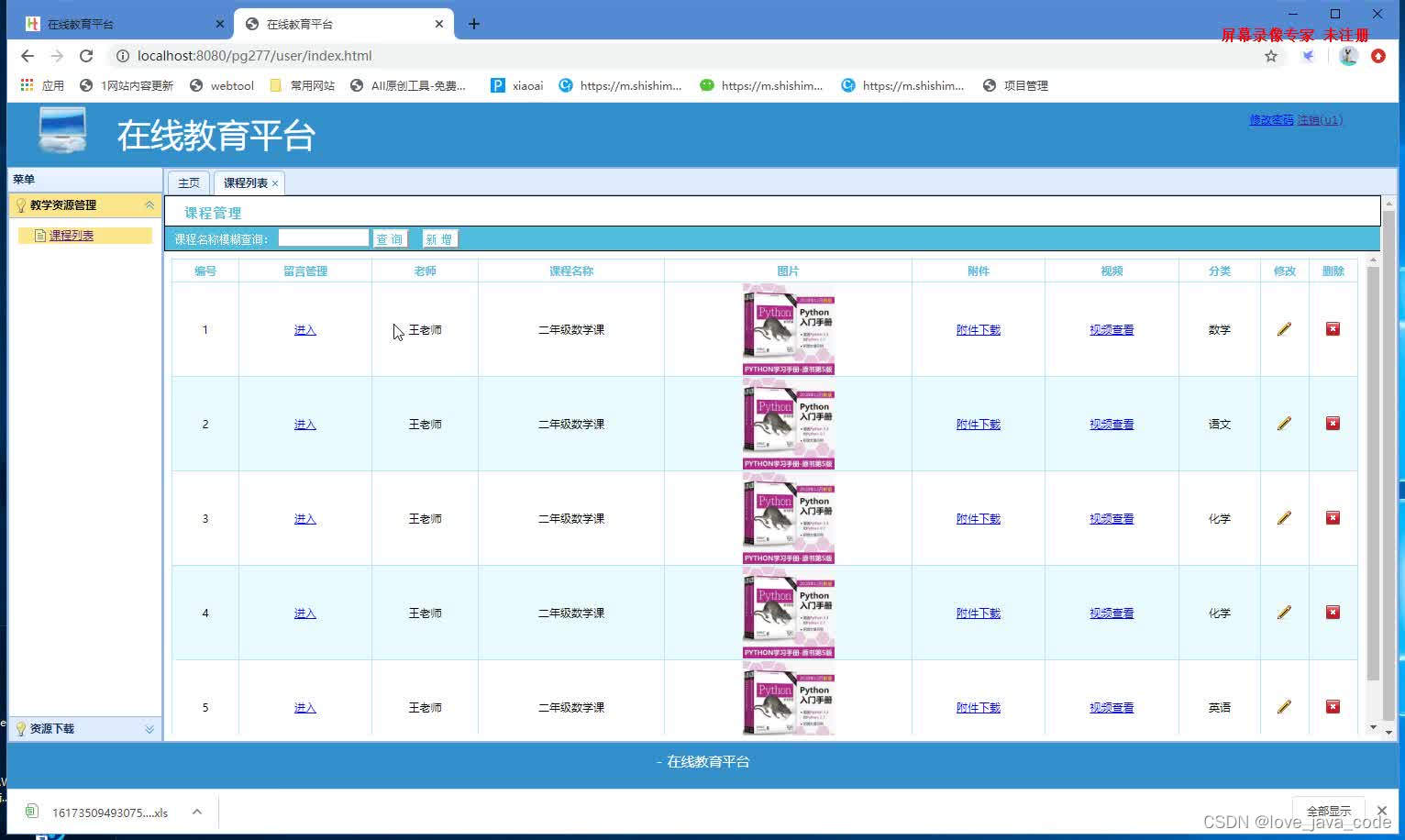
Task: Click 附件下载 link in row 2
Action: point(979,425)
